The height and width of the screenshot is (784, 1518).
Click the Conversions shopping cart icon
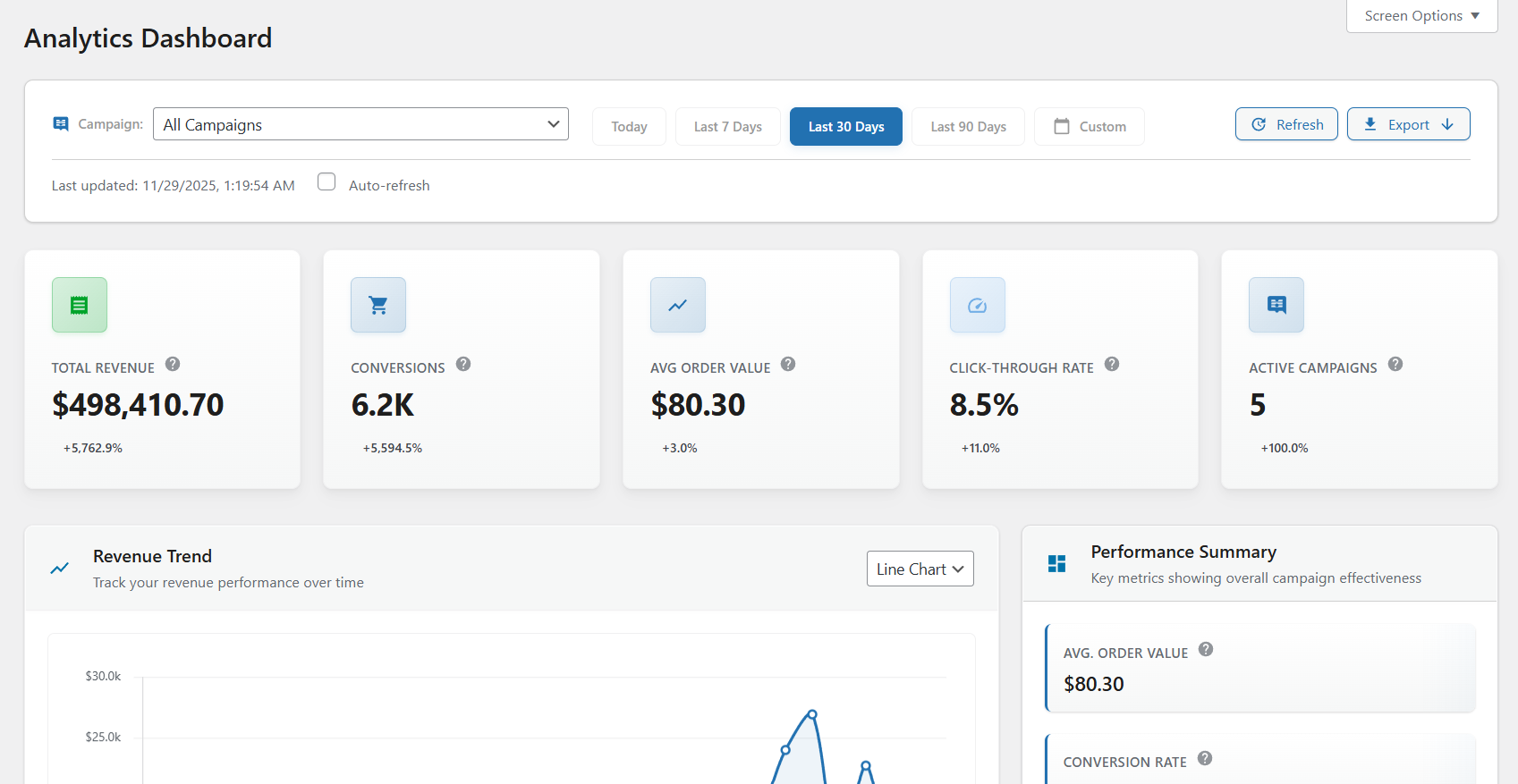click(378, 305)
